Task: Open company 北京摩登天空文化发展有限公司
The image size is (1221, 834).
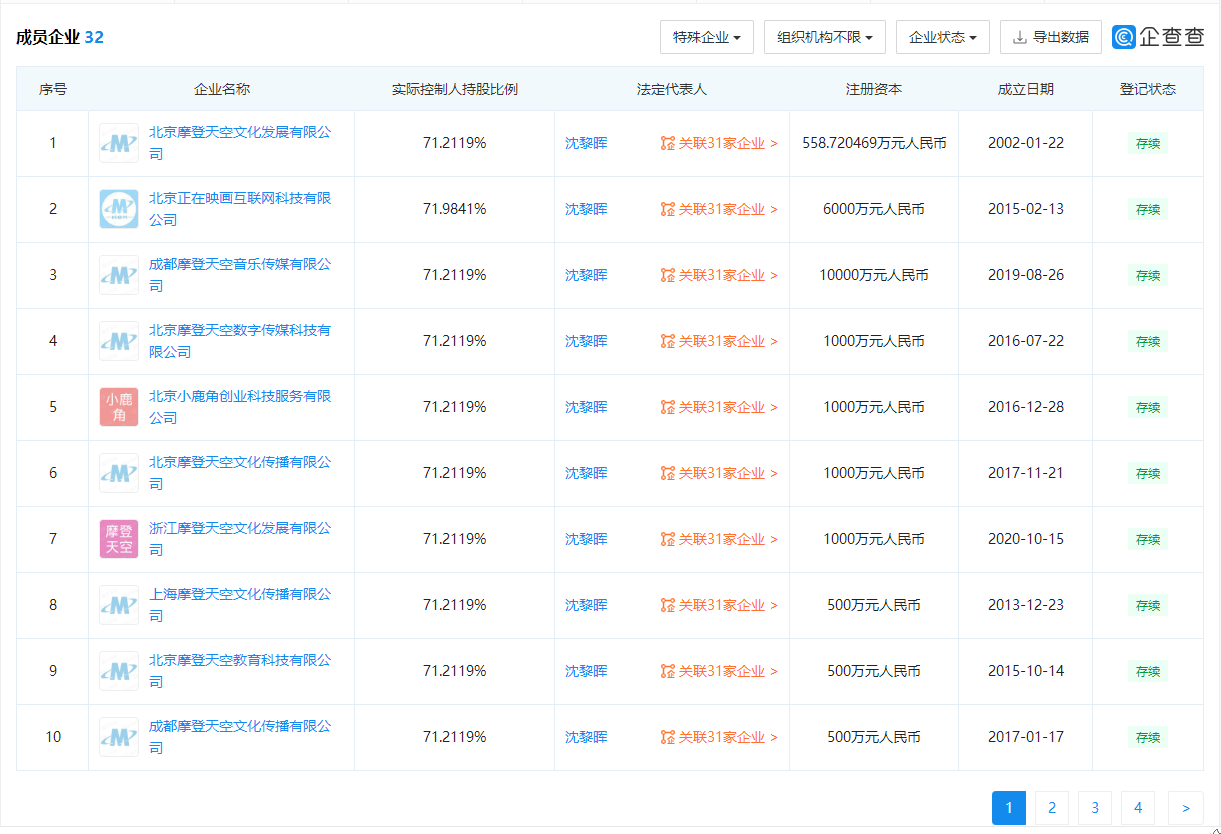Action: (x=240, y=143)
